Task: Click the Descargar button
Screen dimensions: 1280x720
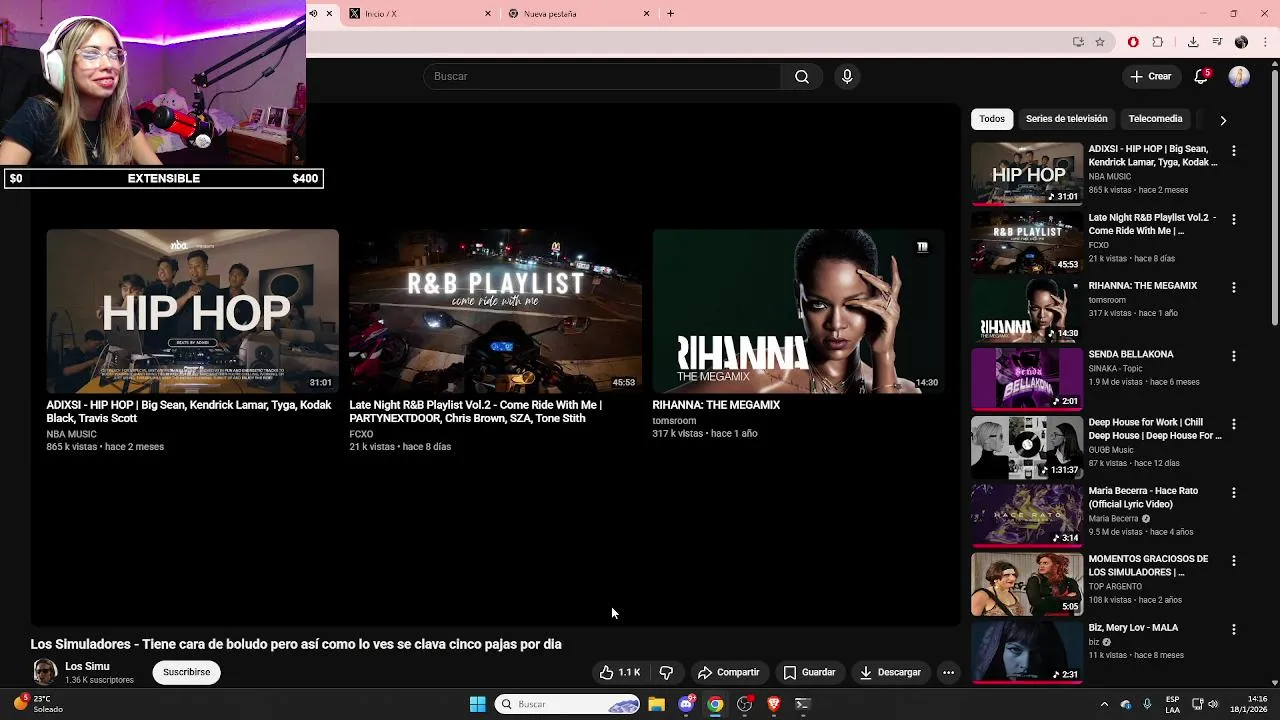Action: pyautogui.click(x=890, y=673)
